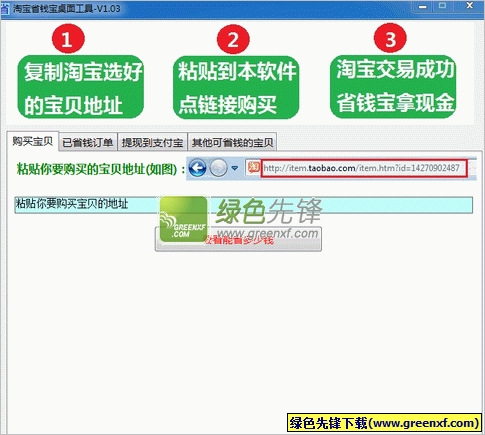Click the greyed forward navigation circle icon
The image size is (485, 435).
(x=219, y=168)
